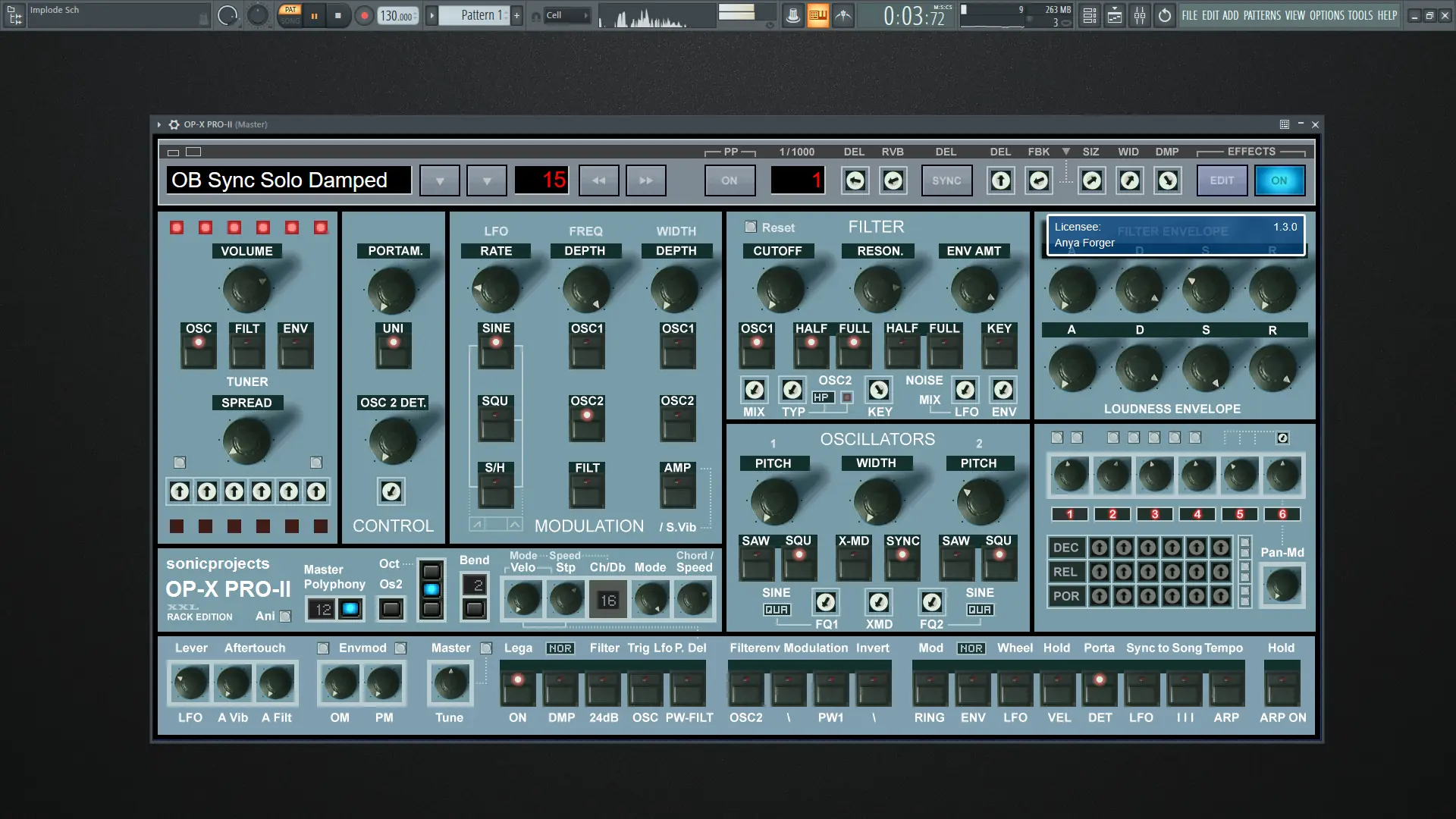Viewport: 1456px width, 819px height.
Task: Expand the effects type arrow beside FBK
Action: [1065, 152]
